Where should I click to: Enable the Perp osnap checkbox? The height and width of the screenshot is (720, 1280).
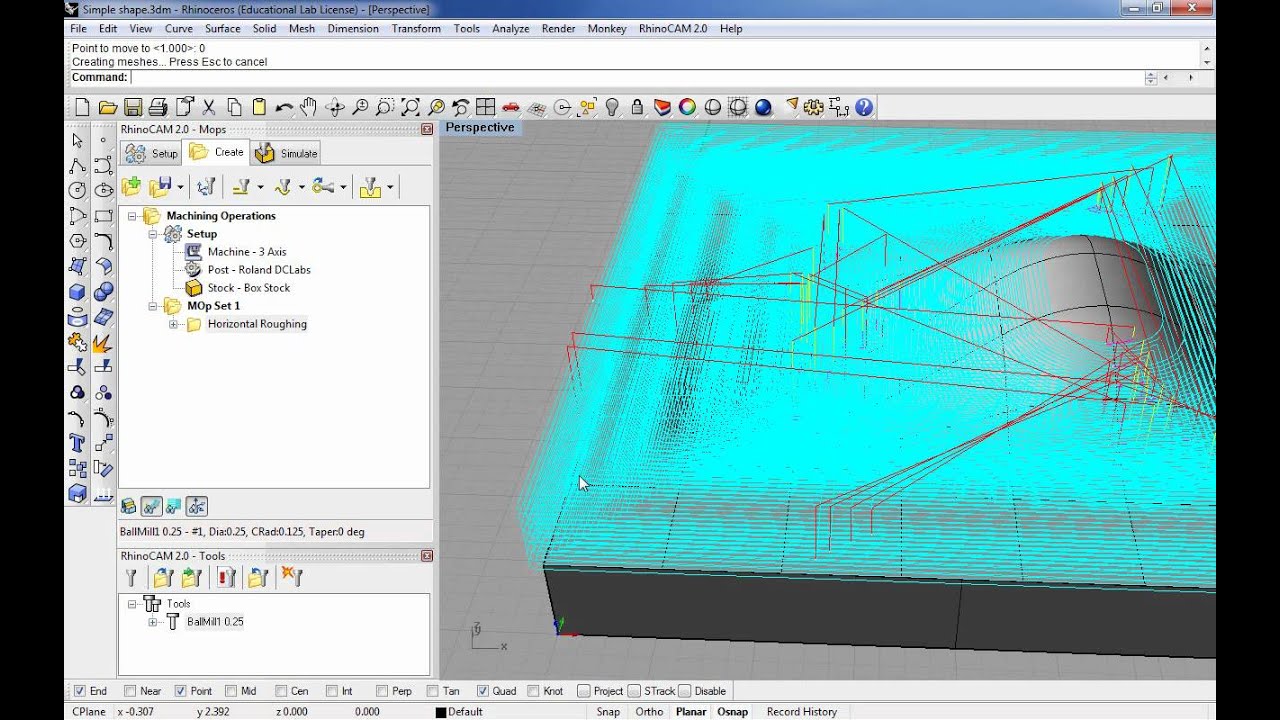tap(382, 691)
